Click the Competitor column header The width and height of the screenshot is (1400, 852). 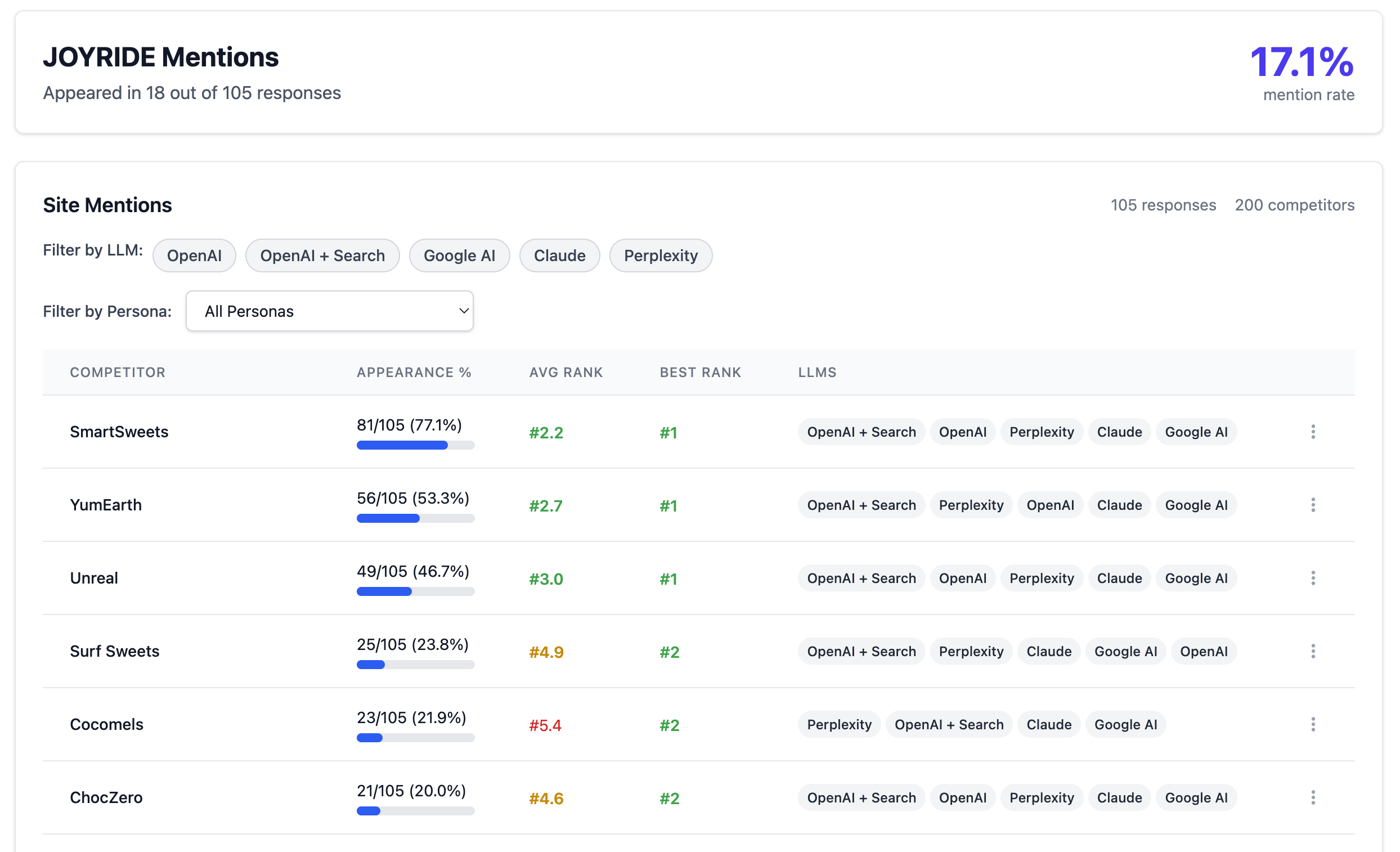[118, 373]
